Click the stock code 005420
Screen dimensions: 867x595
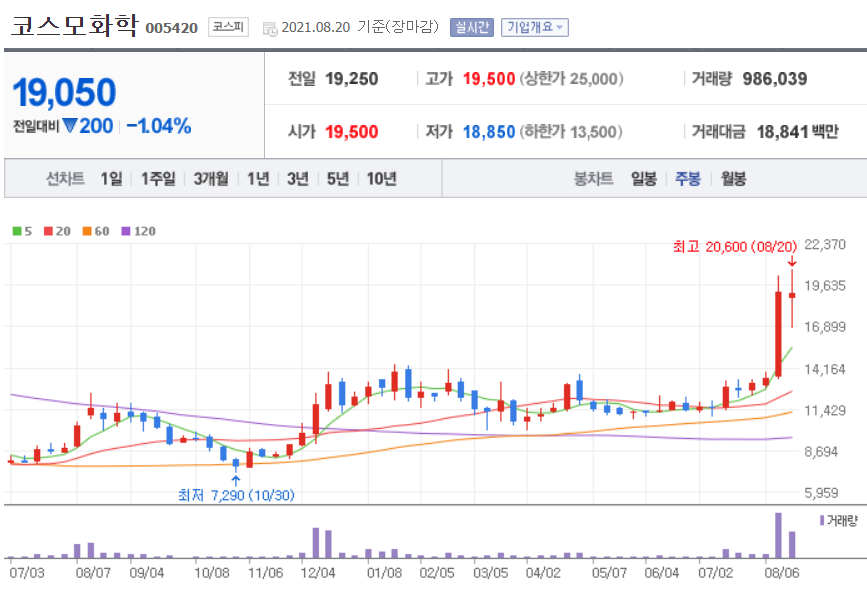[171, 28]
